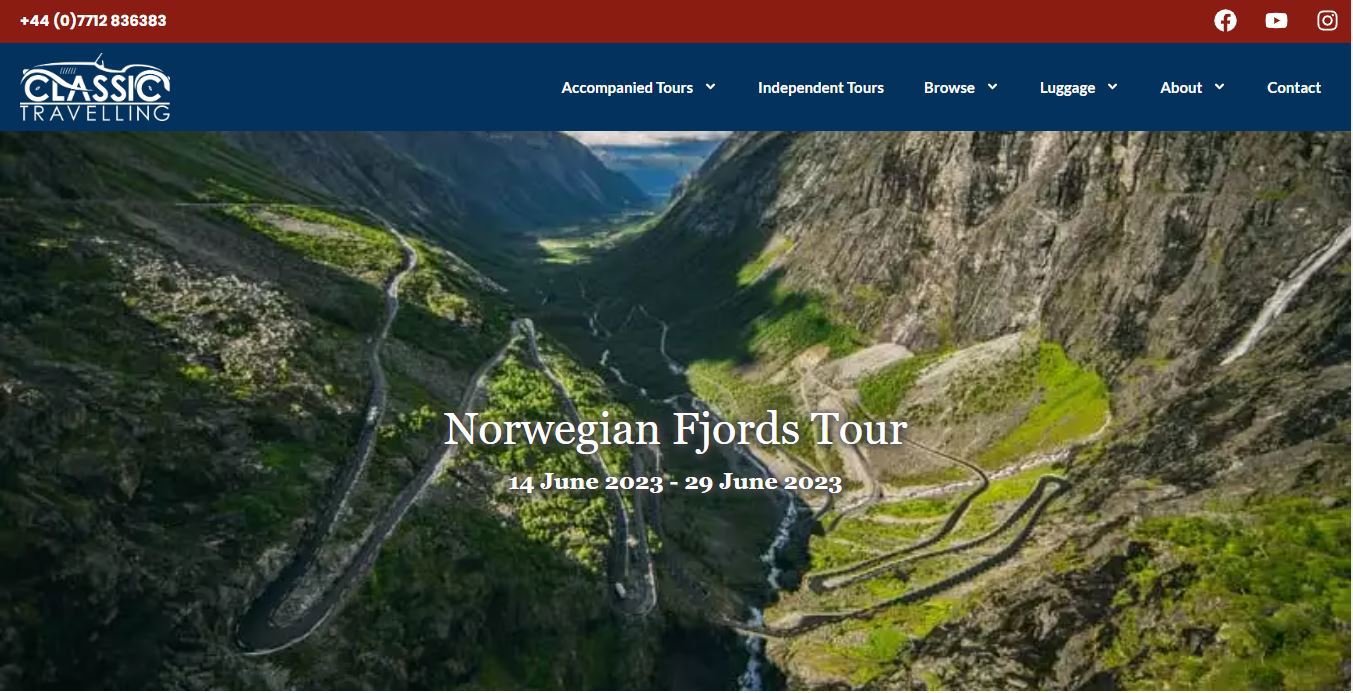Expand the Luggage dropdown arrow
Image resolution: width=1353 pixels, height=693 pixels.
tap(1112, 87)
